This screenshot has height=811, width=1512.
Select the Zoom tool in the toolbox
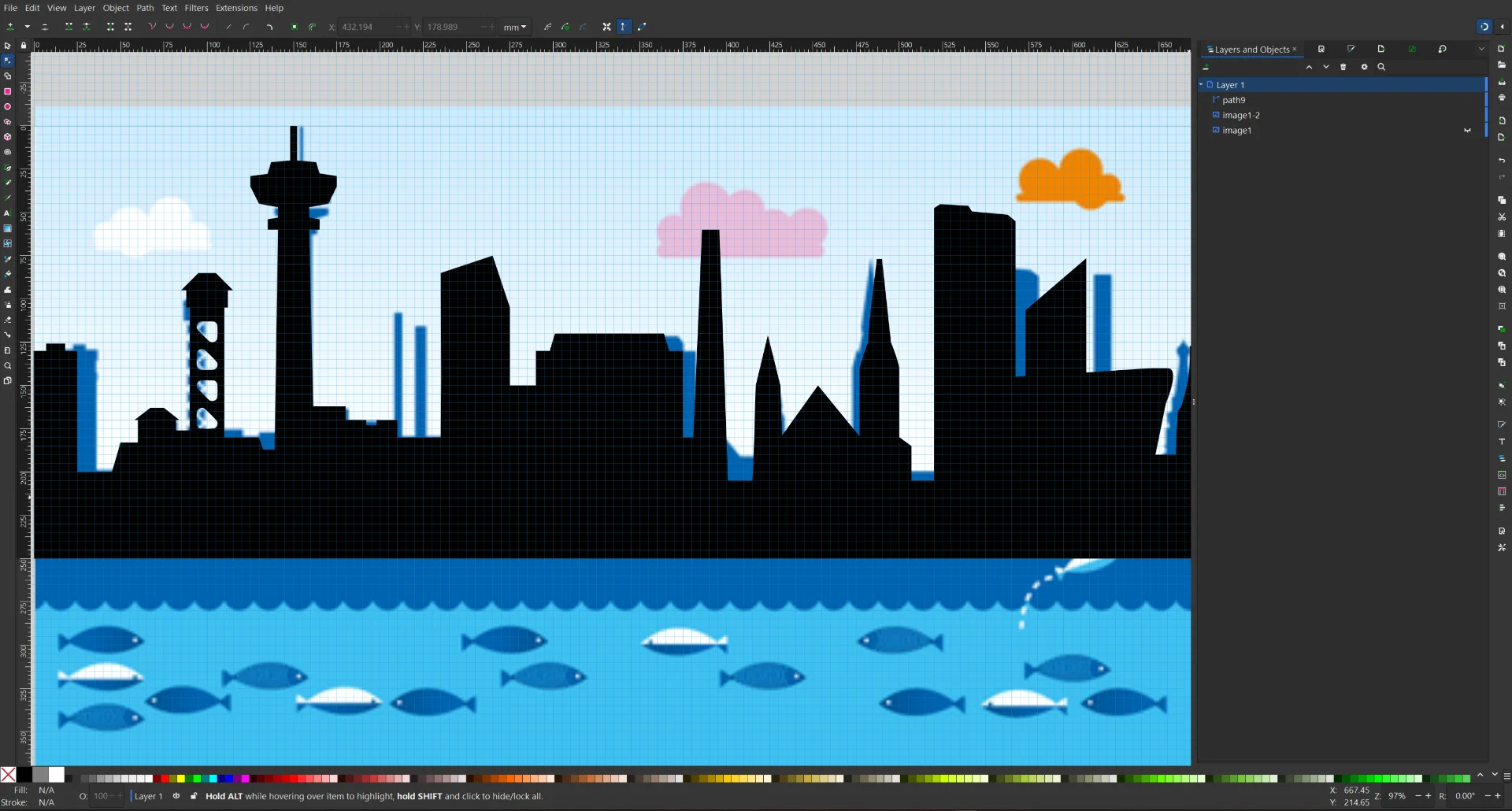click(x=8, y=366)
